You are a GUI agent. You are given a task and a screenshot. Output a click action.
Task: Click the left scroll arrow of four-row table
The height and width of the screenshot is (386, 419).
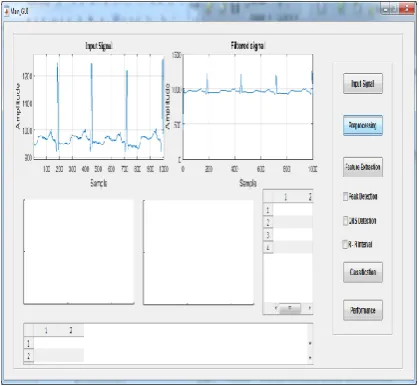276,308
